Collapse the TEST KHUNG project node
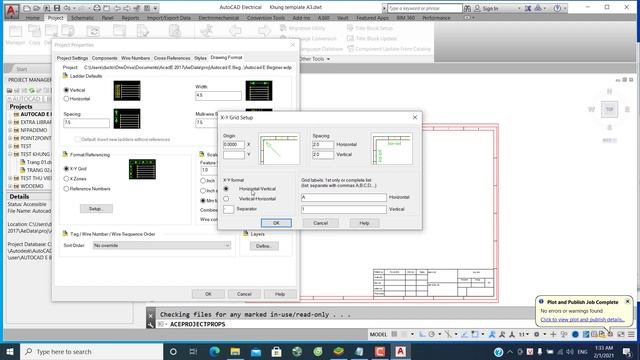 (10, 154)
